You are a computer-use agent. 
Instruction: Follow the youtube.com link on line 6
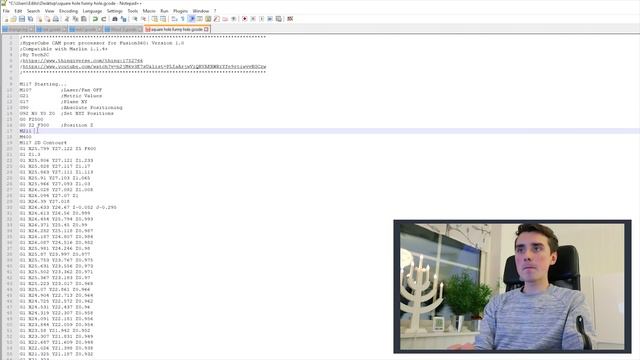[x=144, y=67]
